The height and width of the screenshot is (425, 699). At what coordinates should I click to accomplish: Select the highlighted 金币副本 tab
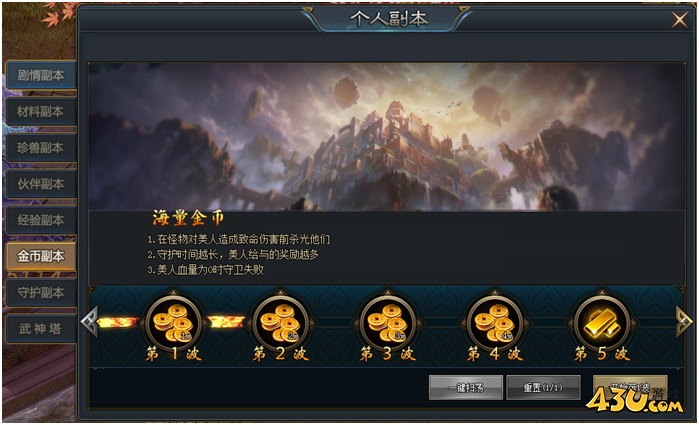(41, 256)
